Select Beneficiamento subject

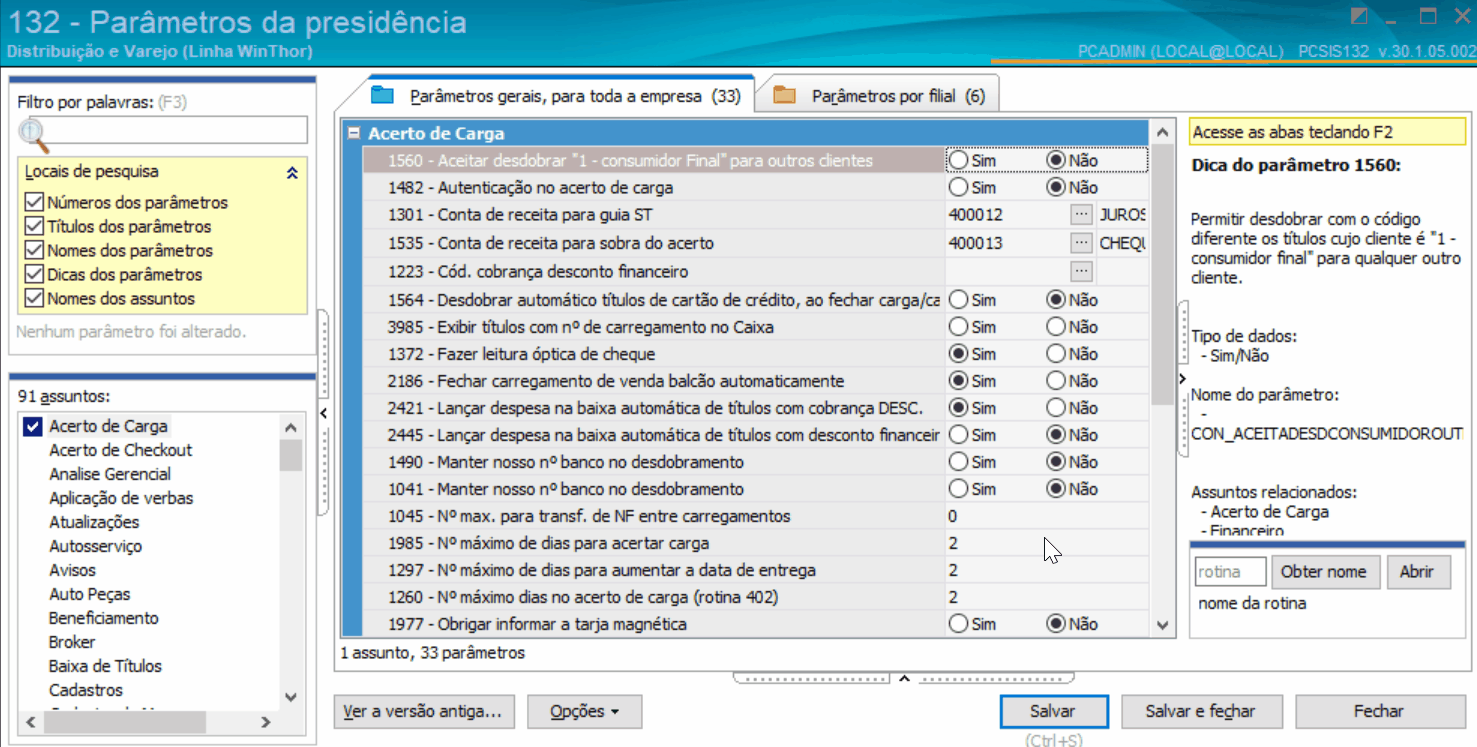[x=103, y=619]
